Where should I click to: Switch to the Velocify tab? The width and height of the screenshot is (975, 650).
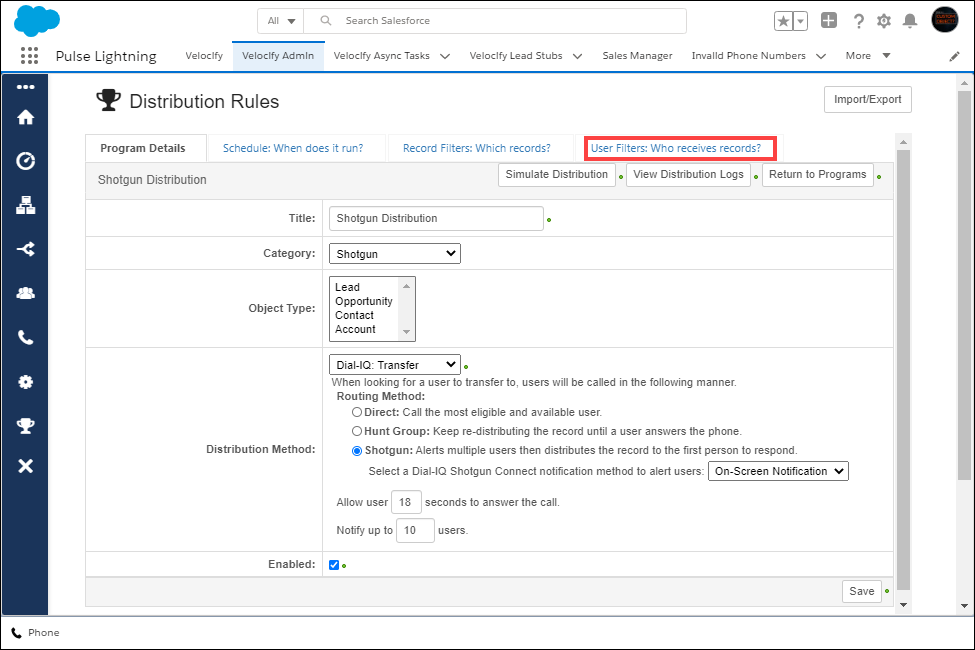tap(204, 55)
